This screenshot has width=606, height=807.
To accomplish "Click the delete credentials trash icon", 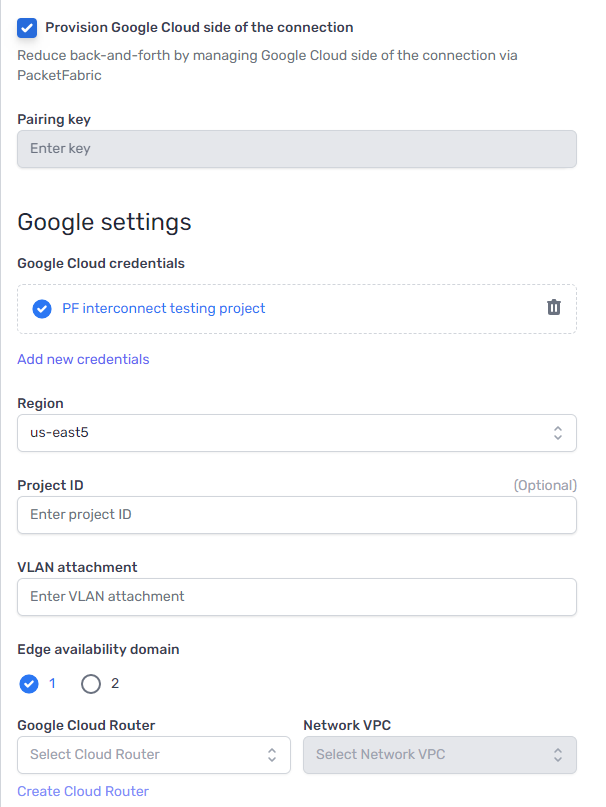I will click(554, 308).
